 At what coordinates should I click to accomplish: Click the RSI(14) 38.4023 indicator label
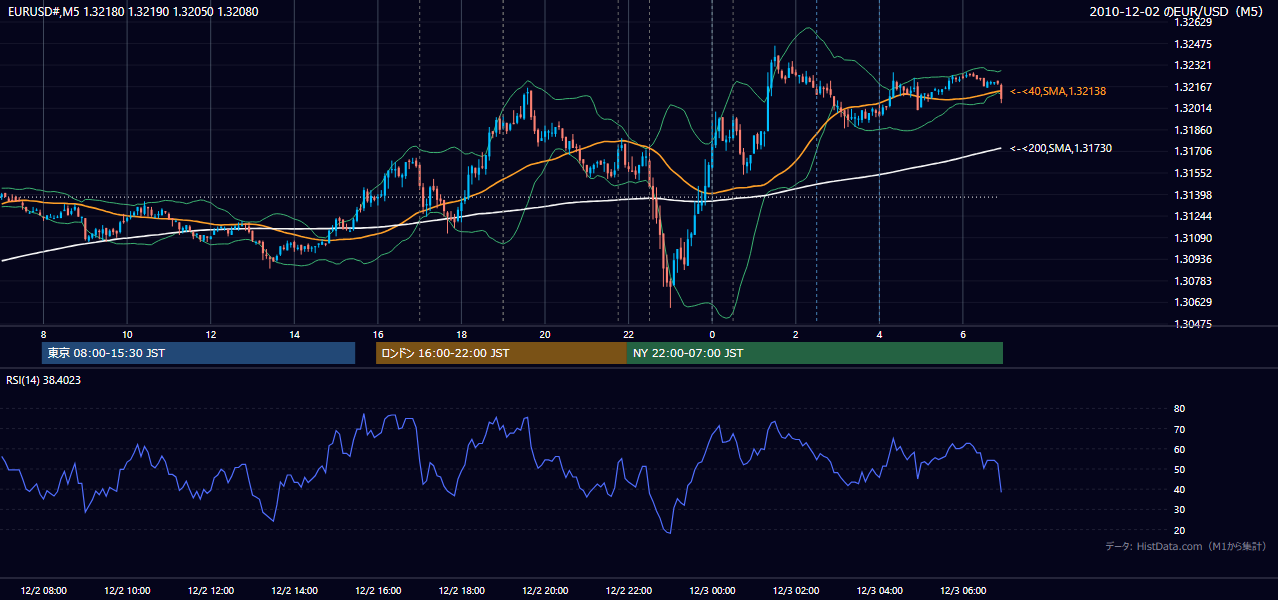coord(44,380)
